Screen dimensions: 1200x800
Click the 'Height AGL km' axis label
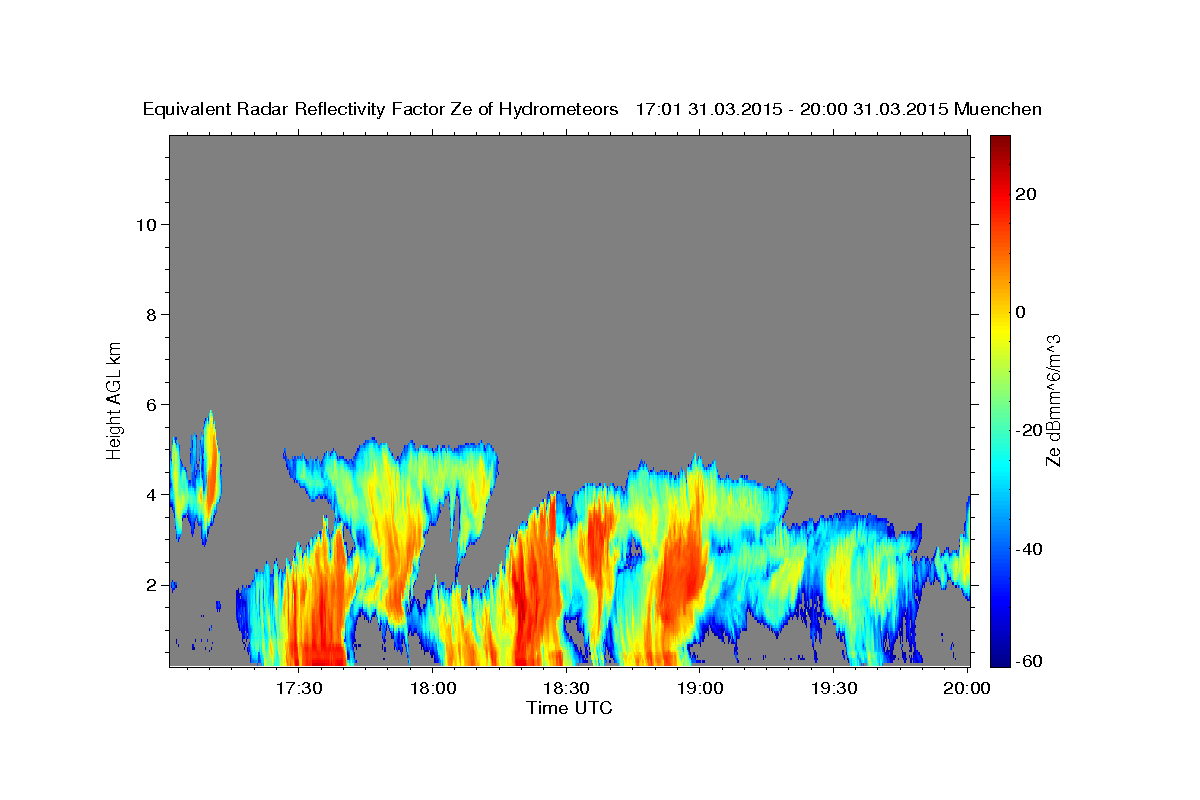(115, 399)
